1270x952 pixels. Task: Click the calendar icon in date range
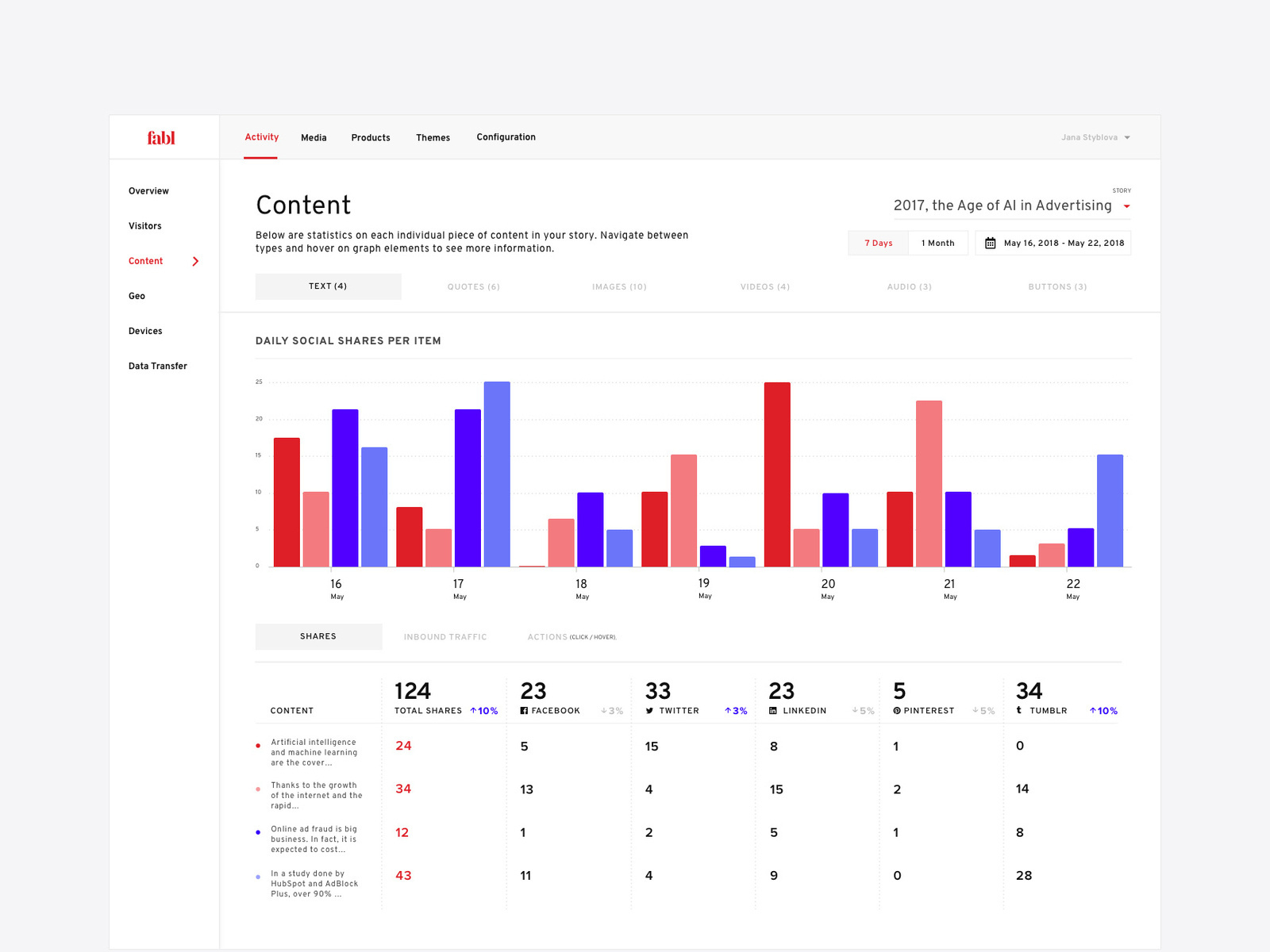tap(990, 244)
